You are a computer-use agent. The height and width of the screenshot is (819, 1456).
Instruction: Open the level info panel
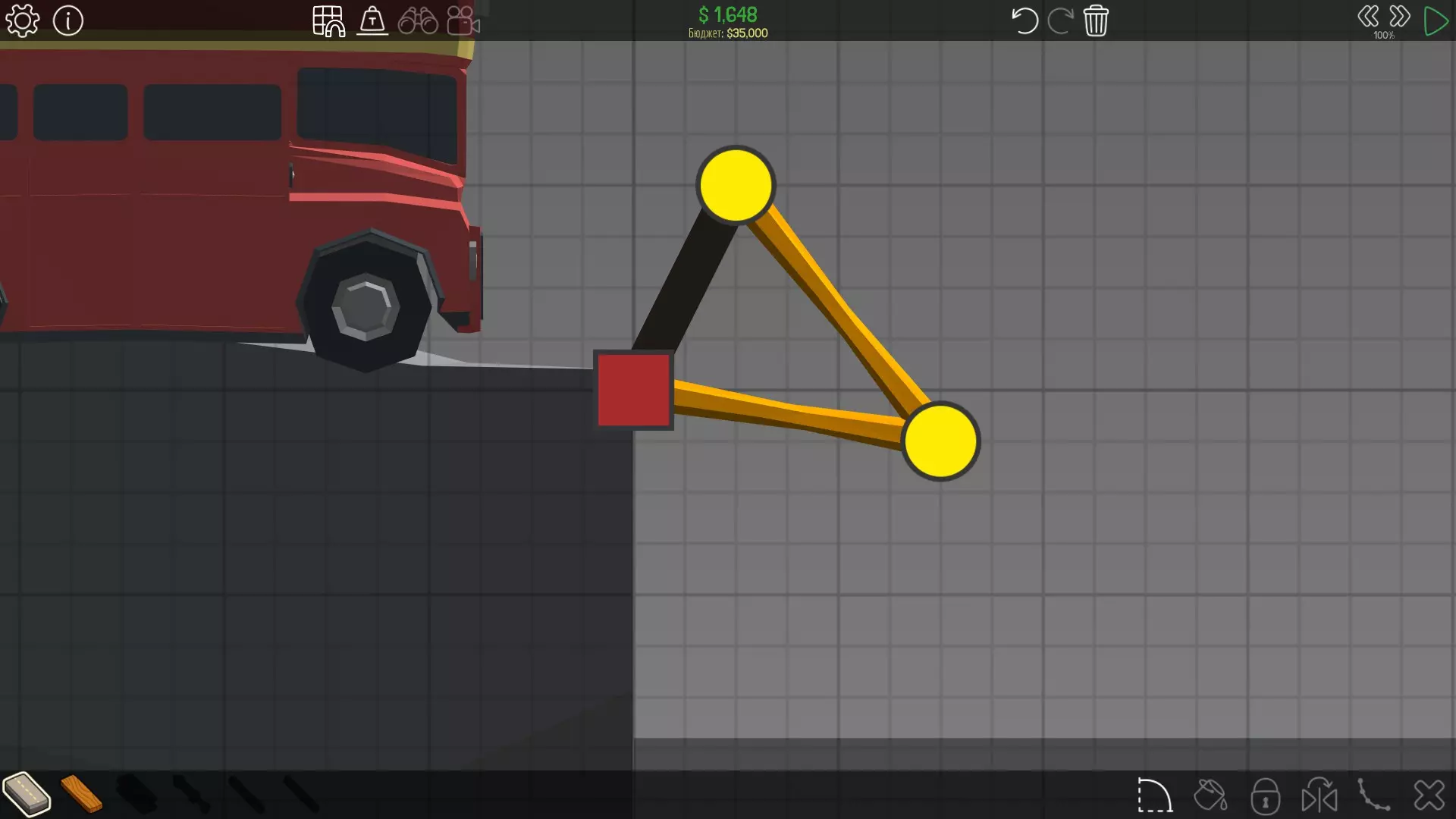click(x=68, y=20)
